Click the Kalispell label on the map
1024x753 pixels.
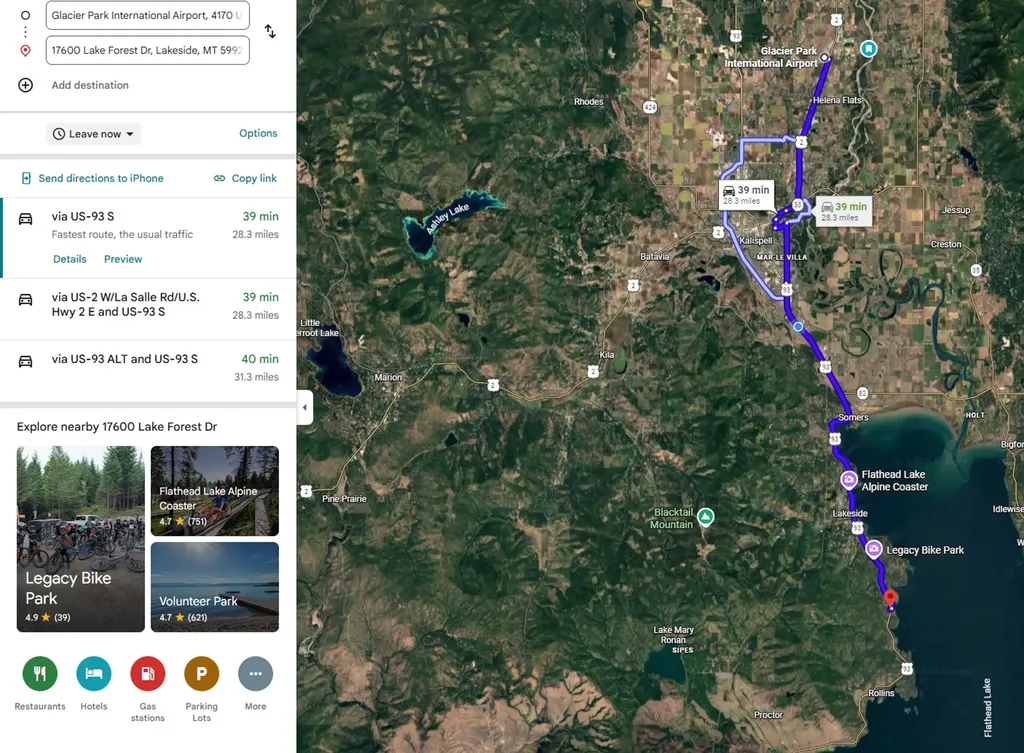756,240
